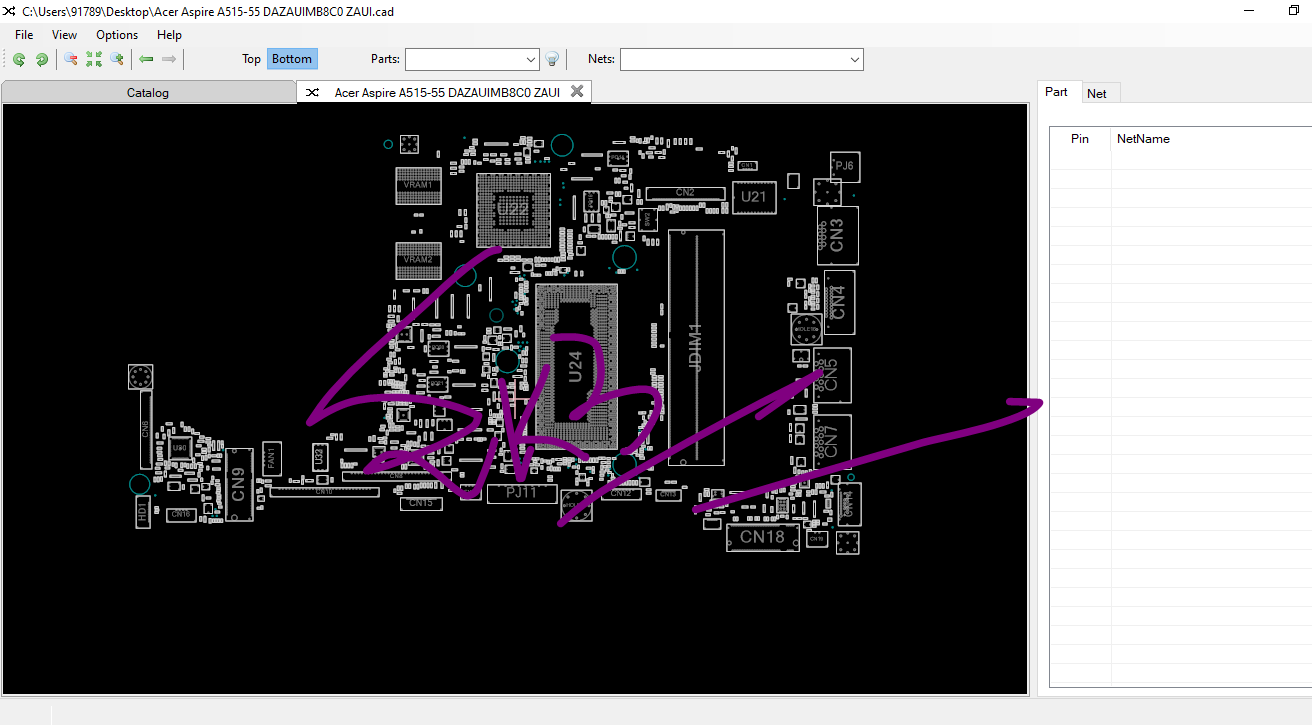
Task: Select the Acer Aspire A515-55 DAZAUIMB8C0 tab
Action: click(x=444, y=93)
